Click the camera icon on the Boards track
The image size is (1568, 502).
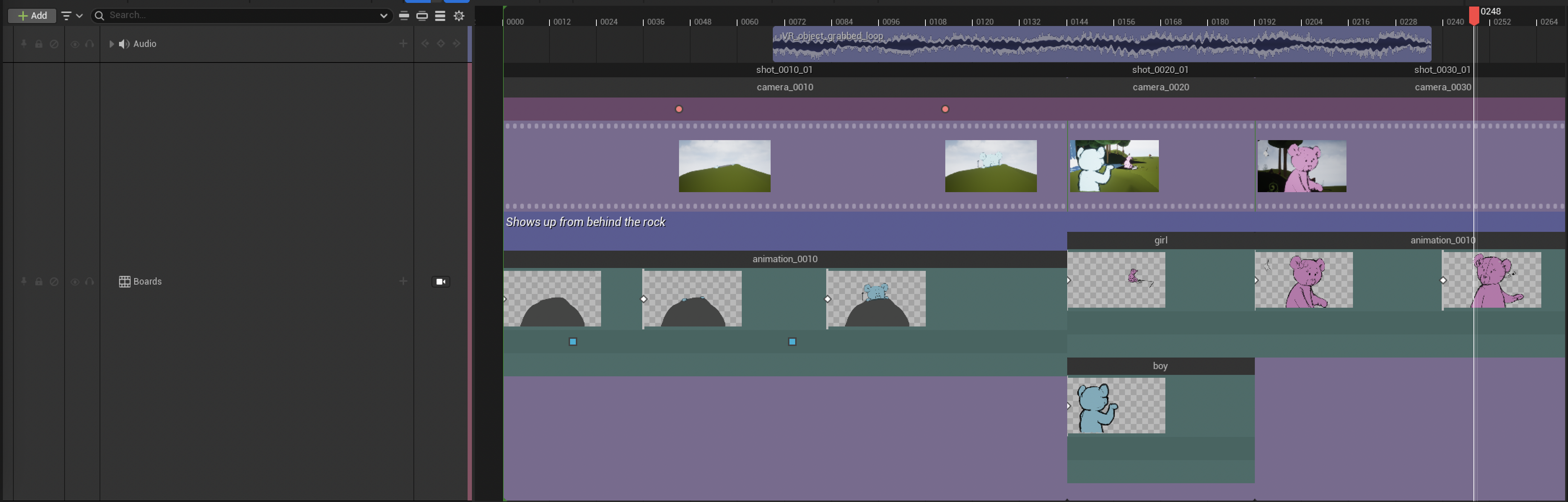(441, 281)
